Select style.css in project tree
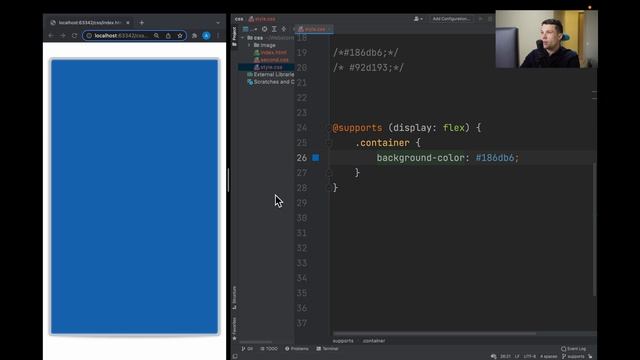640x360 pixels. pos(271,67)
